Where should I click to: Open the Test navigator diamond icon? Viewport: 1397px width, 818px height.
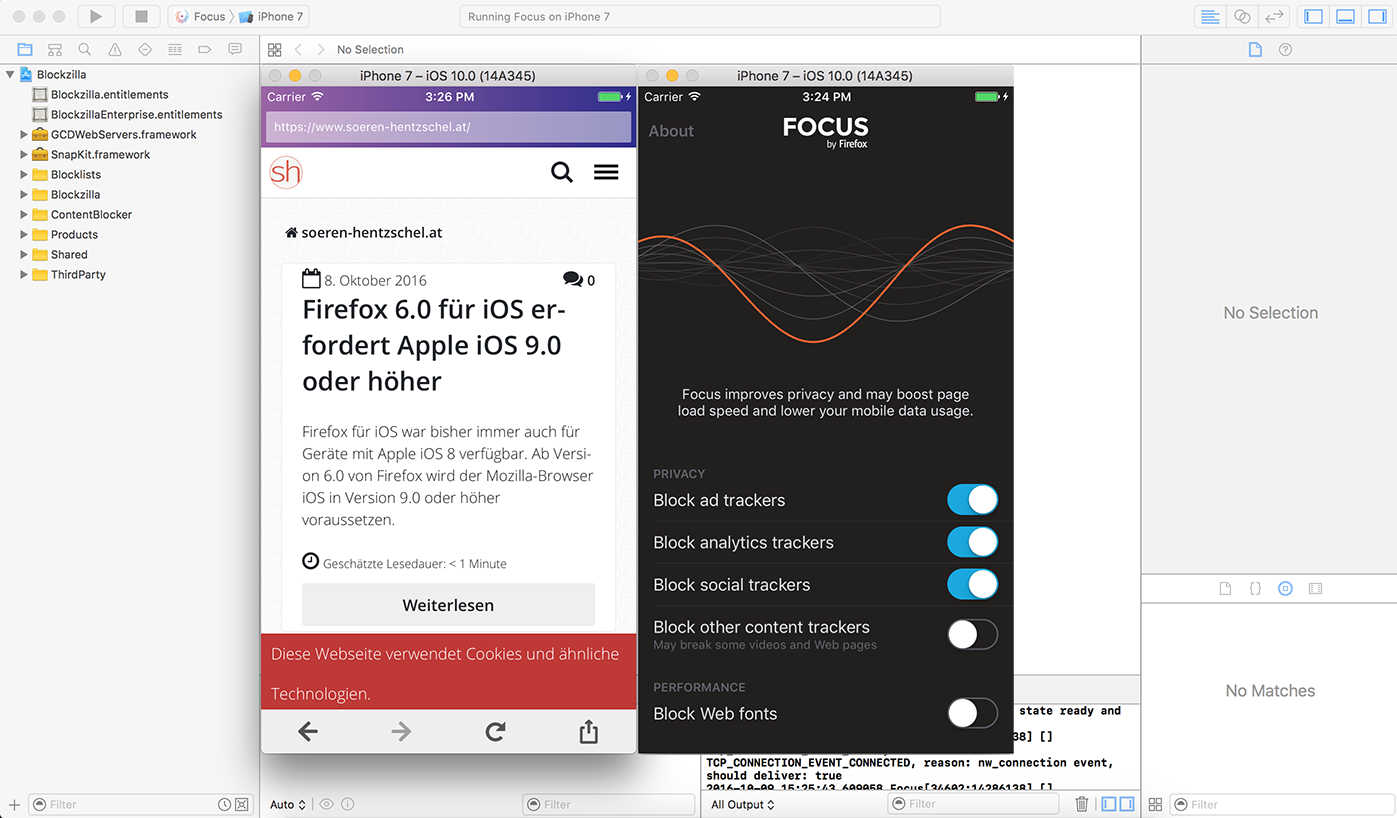tap(145, 49)
